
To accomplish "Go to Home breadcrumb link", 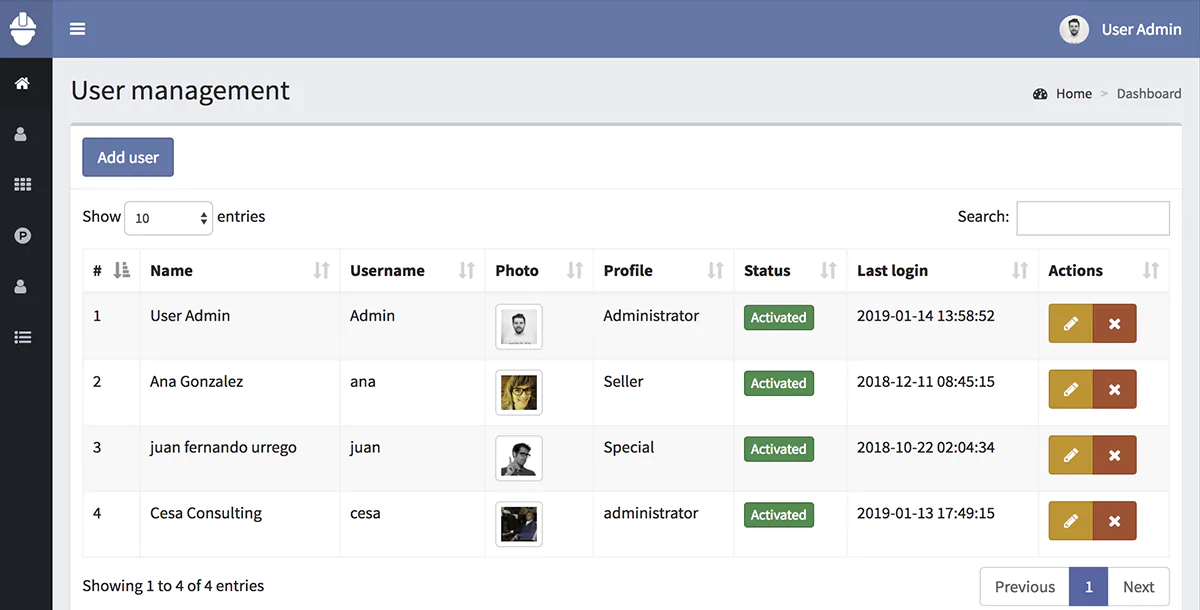I will coord(1073,94).
